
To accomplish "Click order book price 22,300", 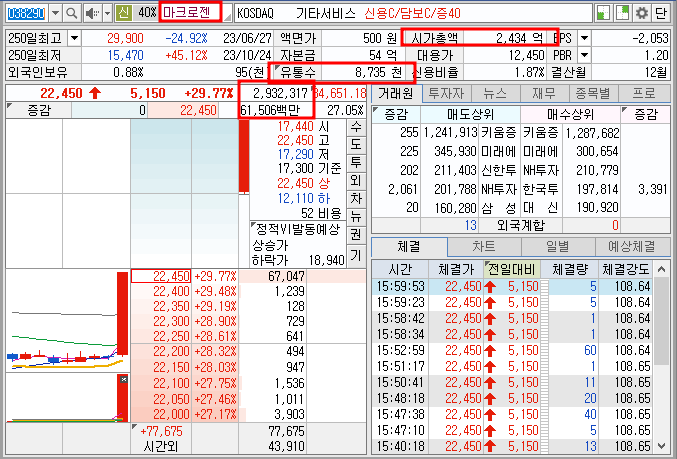I will point(171,321).
